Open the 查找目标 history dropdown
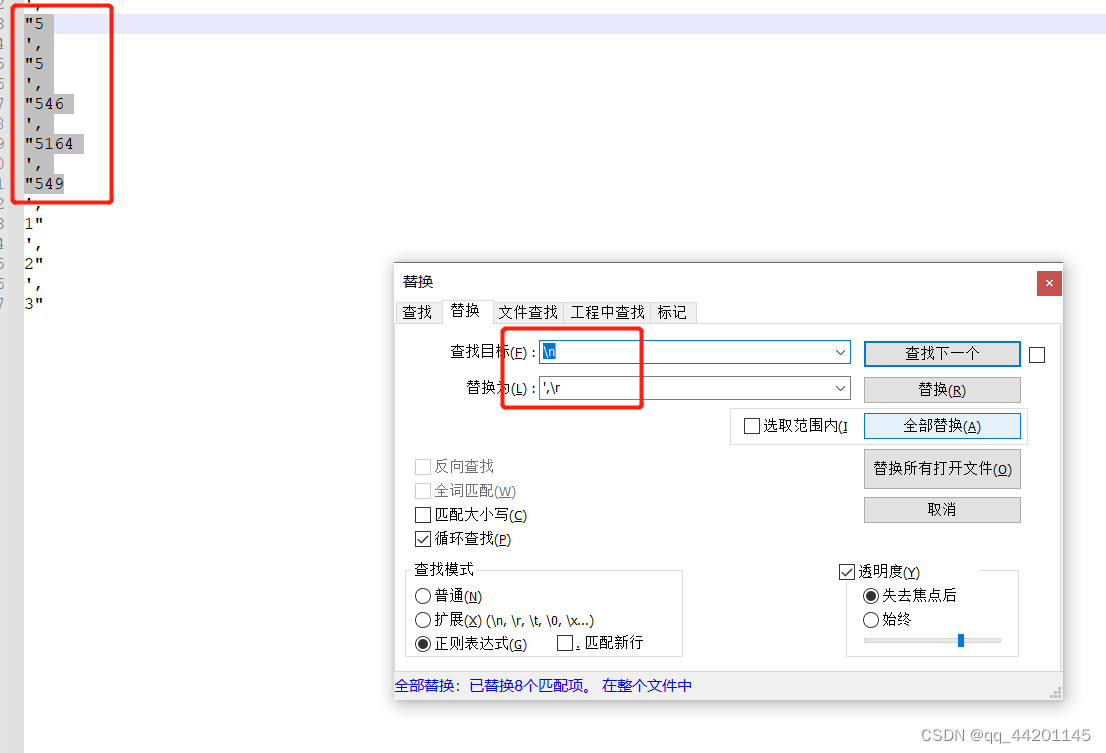 pyautogui.click(x=840, y=352)
